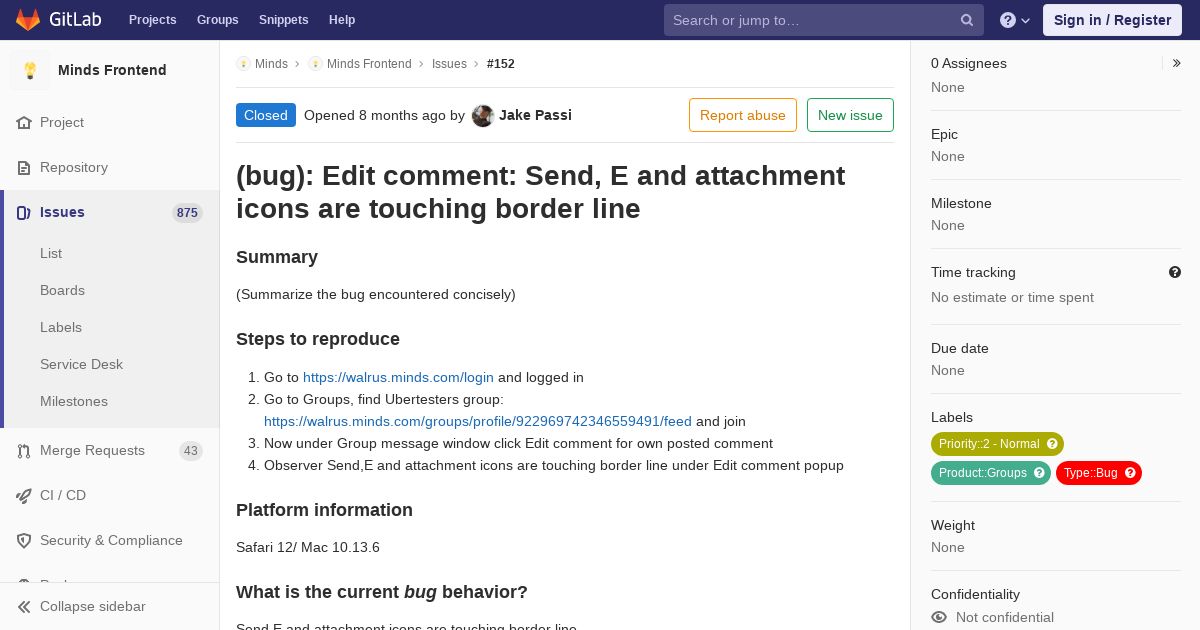This screenshot has width=1200, height=630.
Task: Click the GitLab fox logo
Action: click(28, 20)
